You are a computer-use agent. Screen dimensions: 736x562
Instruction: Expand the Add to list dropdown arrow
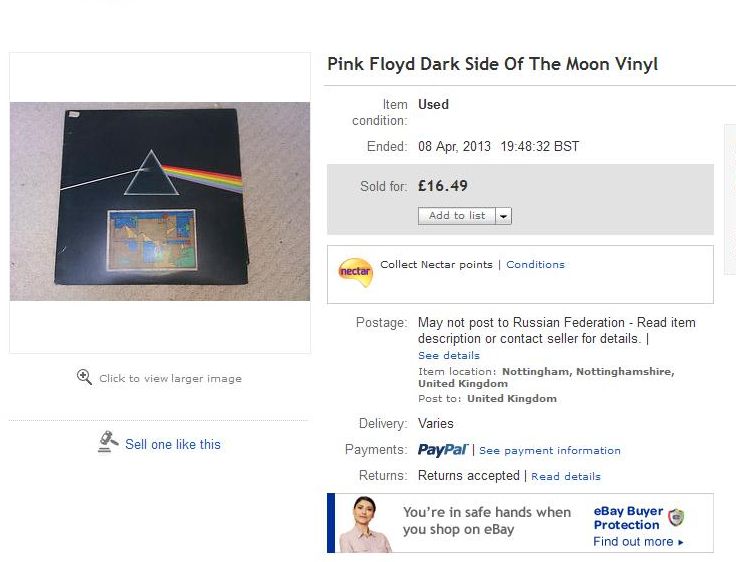503,216
